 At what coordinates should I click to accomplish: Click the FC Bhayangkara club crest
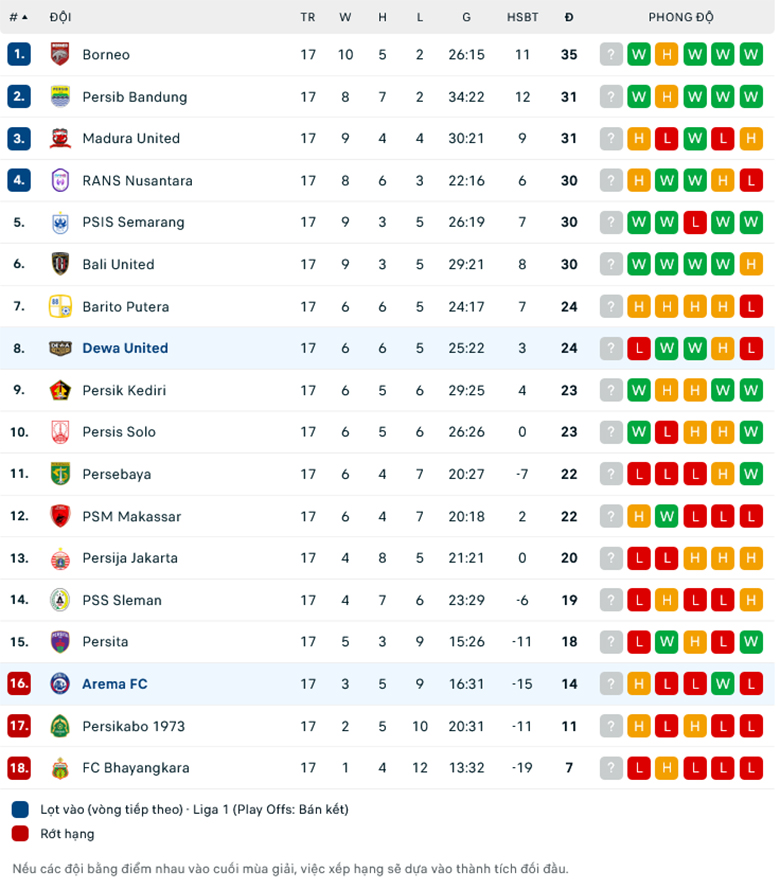tap(57, 768)
